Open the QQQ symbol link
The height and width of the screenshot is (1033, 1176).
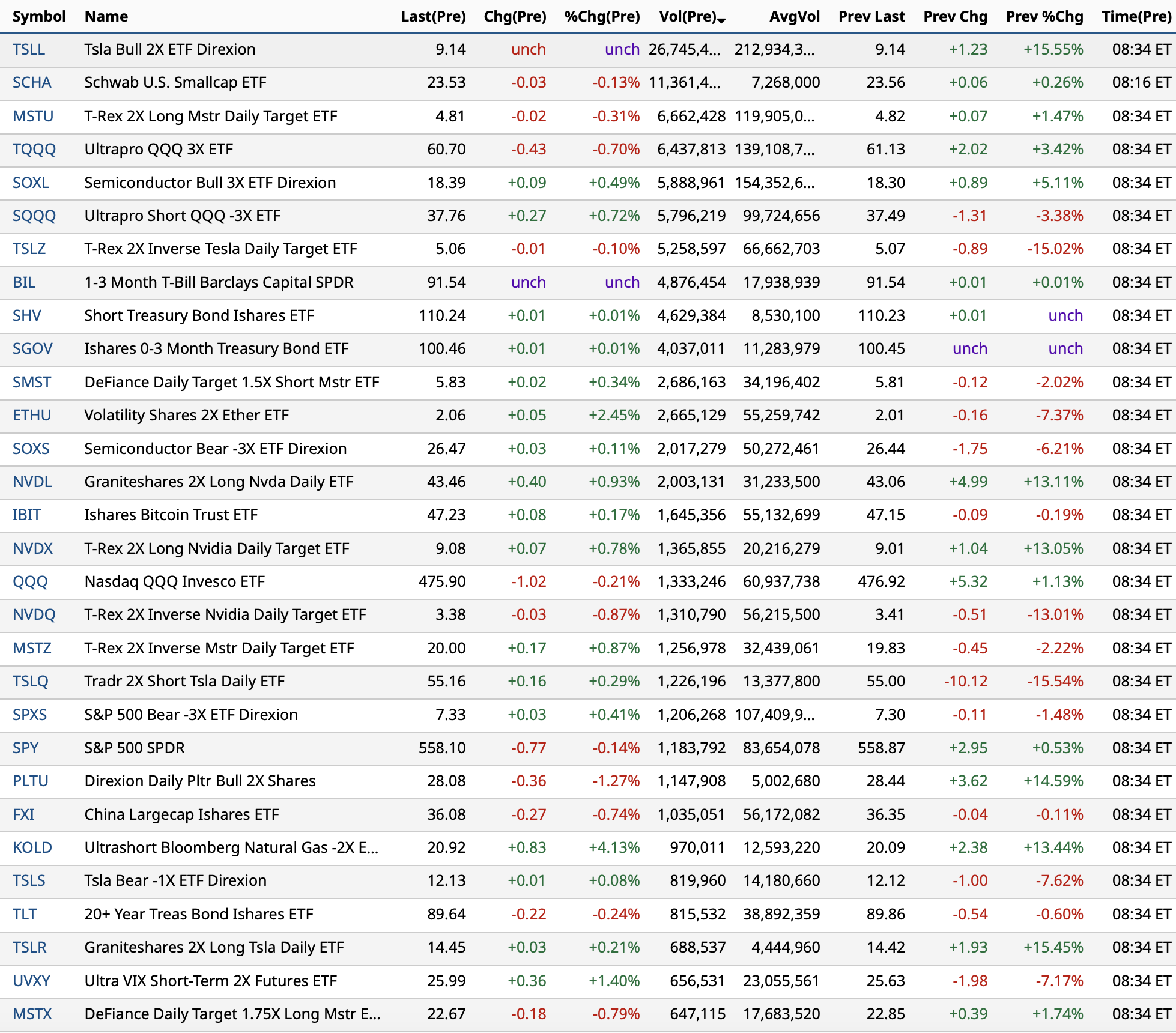(30, 582)
